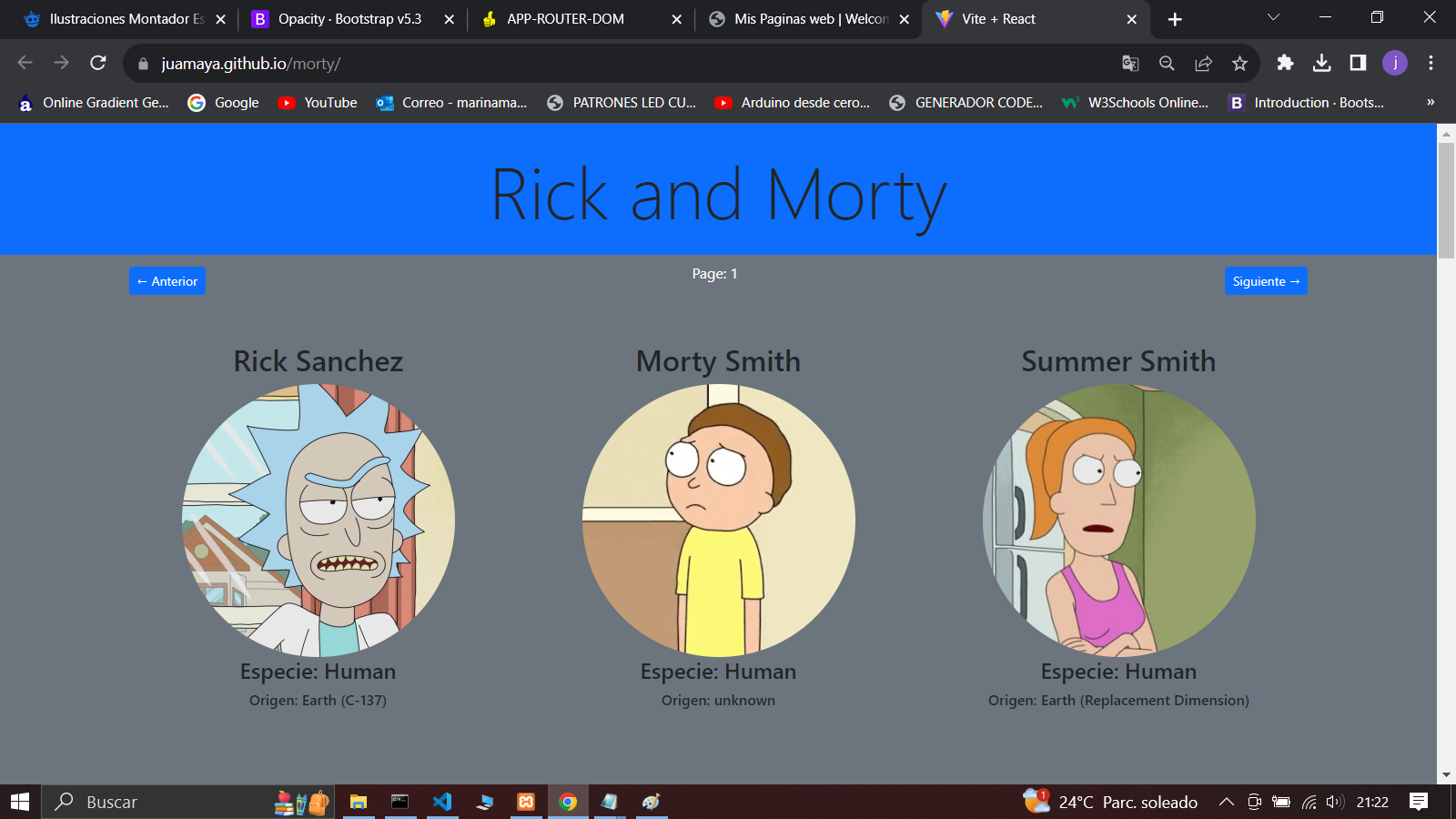
Task: Click the zoom magnifier icon in address bar
Action: click(1167, 63)
